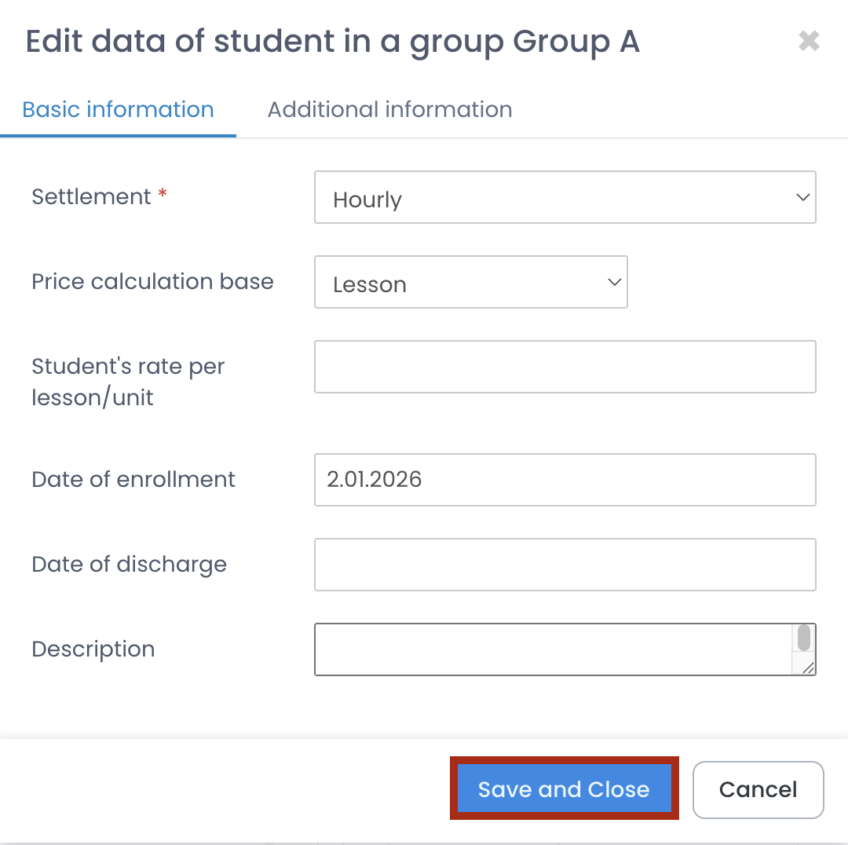Switch to the Additional information tab
Screen dimensions: 848x845
click(x=389, y=110)
